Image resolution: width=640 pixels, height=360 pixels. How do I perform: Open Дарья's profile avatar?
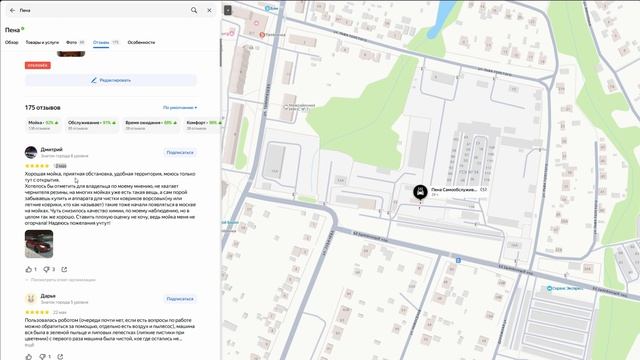coord(31,299)
